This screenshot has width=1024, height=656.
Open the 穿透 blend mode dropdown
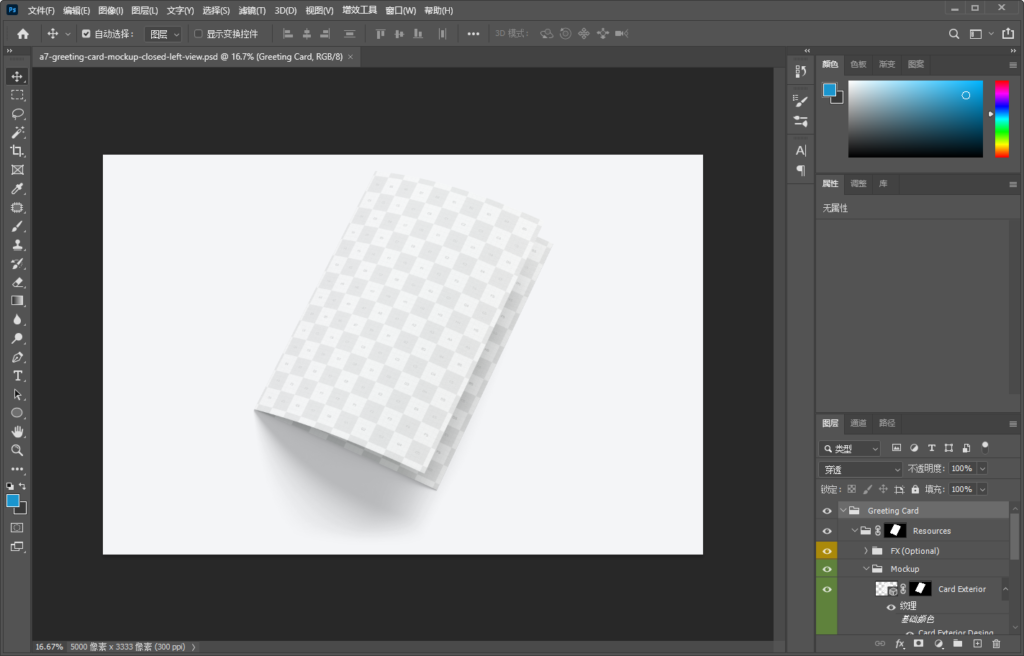tap(860, 470)
